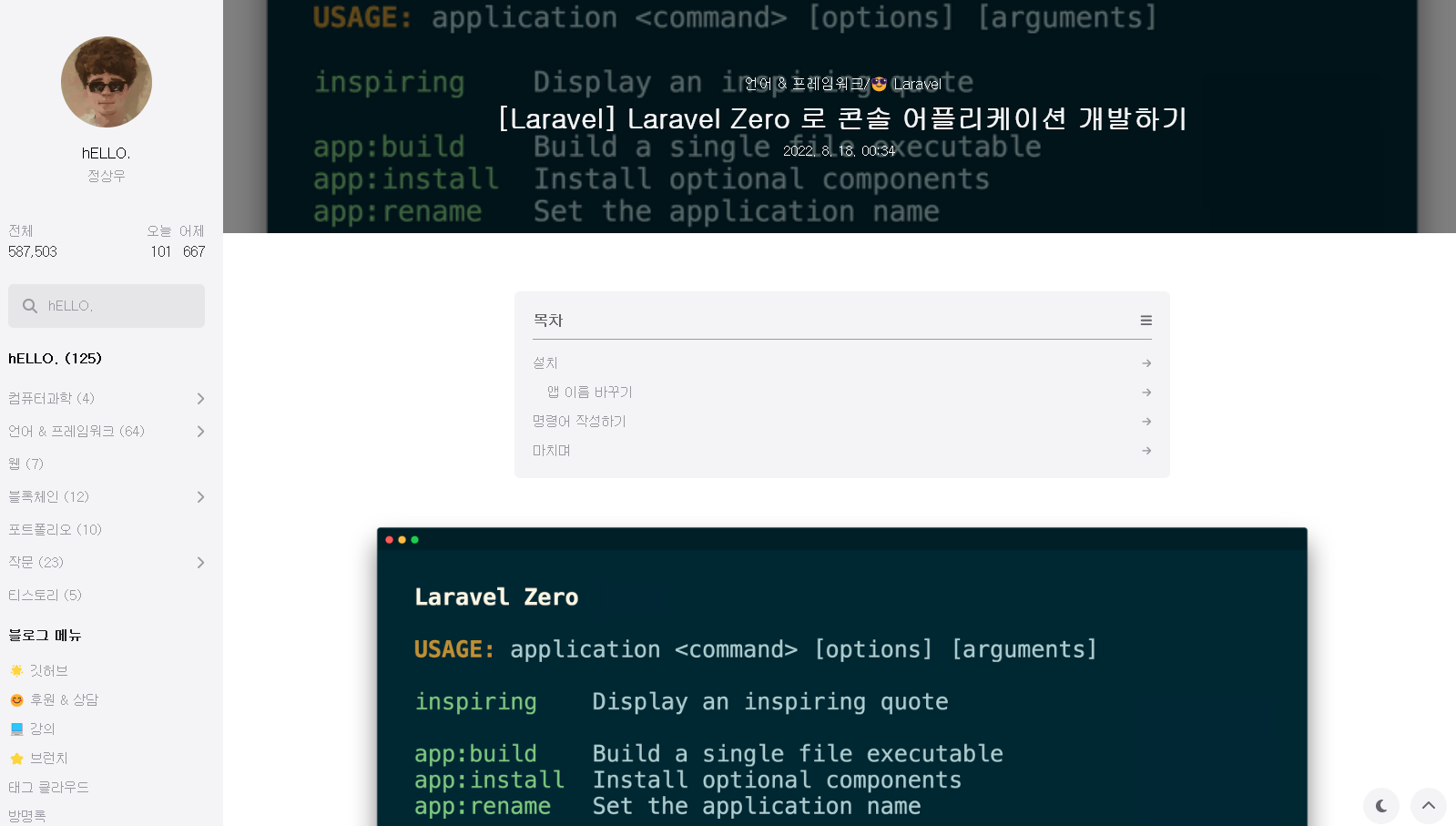This screenshot has height=826, width=1456.
Task: Open the 웹 (7) category
Action: (25, 464)
